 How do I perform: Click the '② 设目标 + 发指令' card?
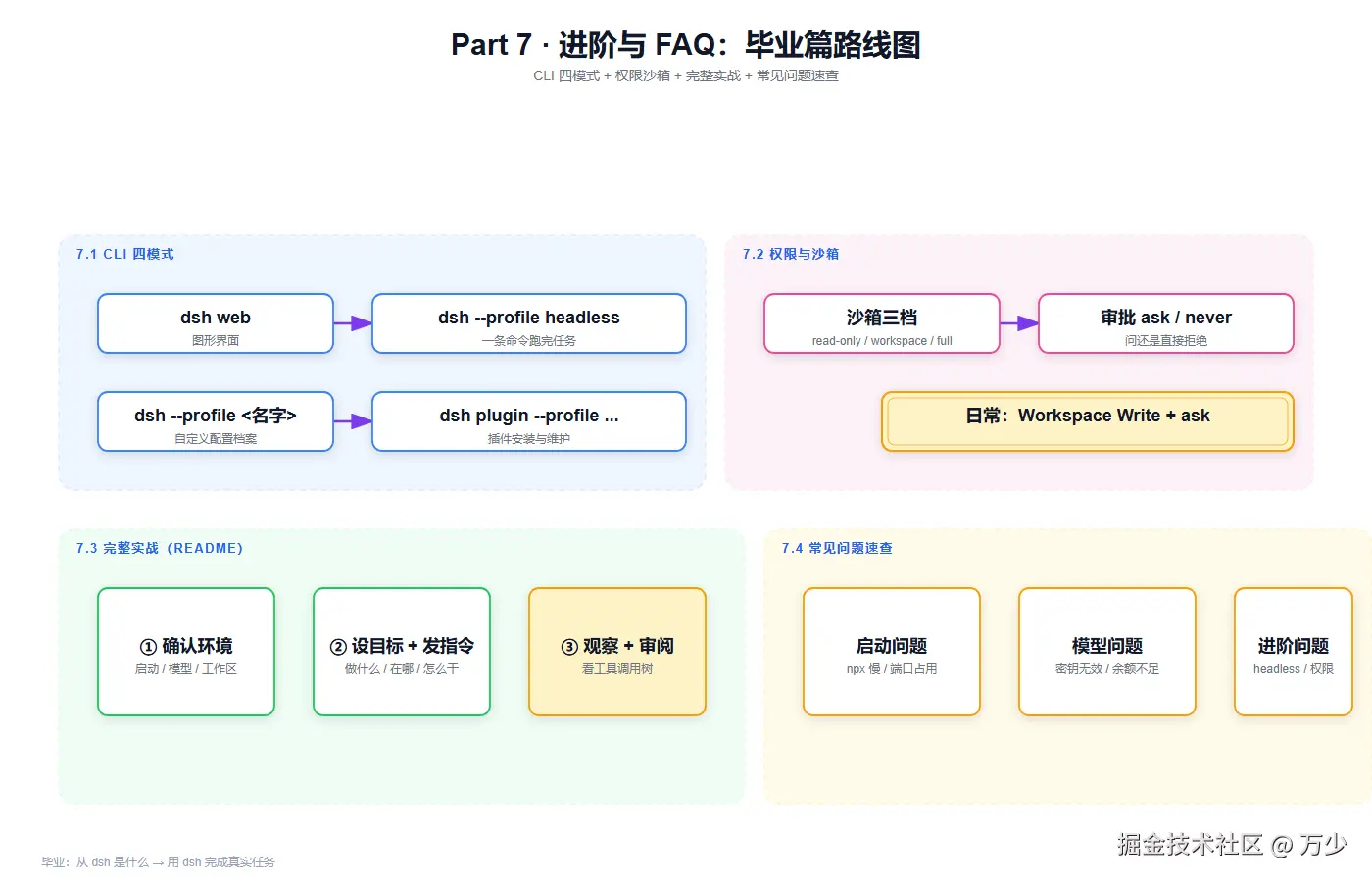pyautogui.click(x=402, y=652)
